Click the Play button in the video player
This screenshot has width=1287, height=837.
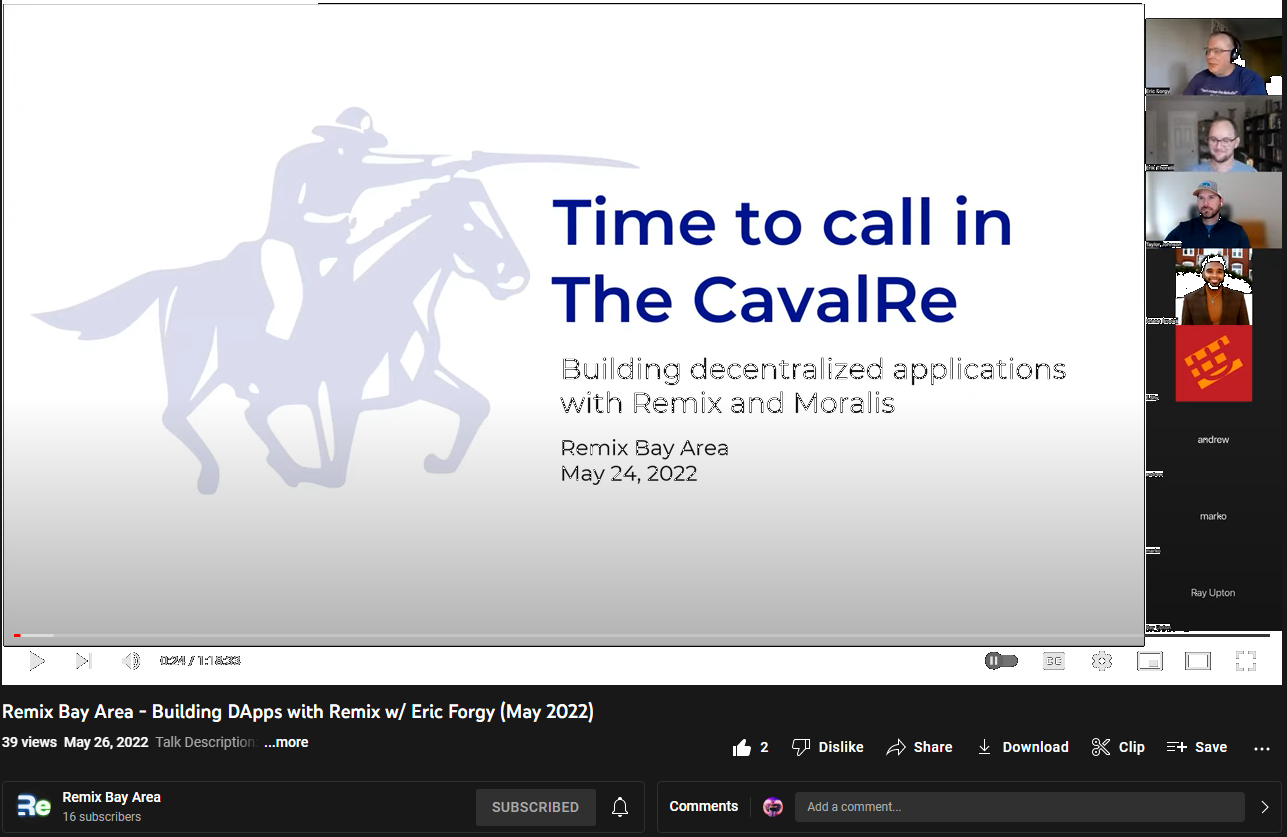[x=36, y=661]
